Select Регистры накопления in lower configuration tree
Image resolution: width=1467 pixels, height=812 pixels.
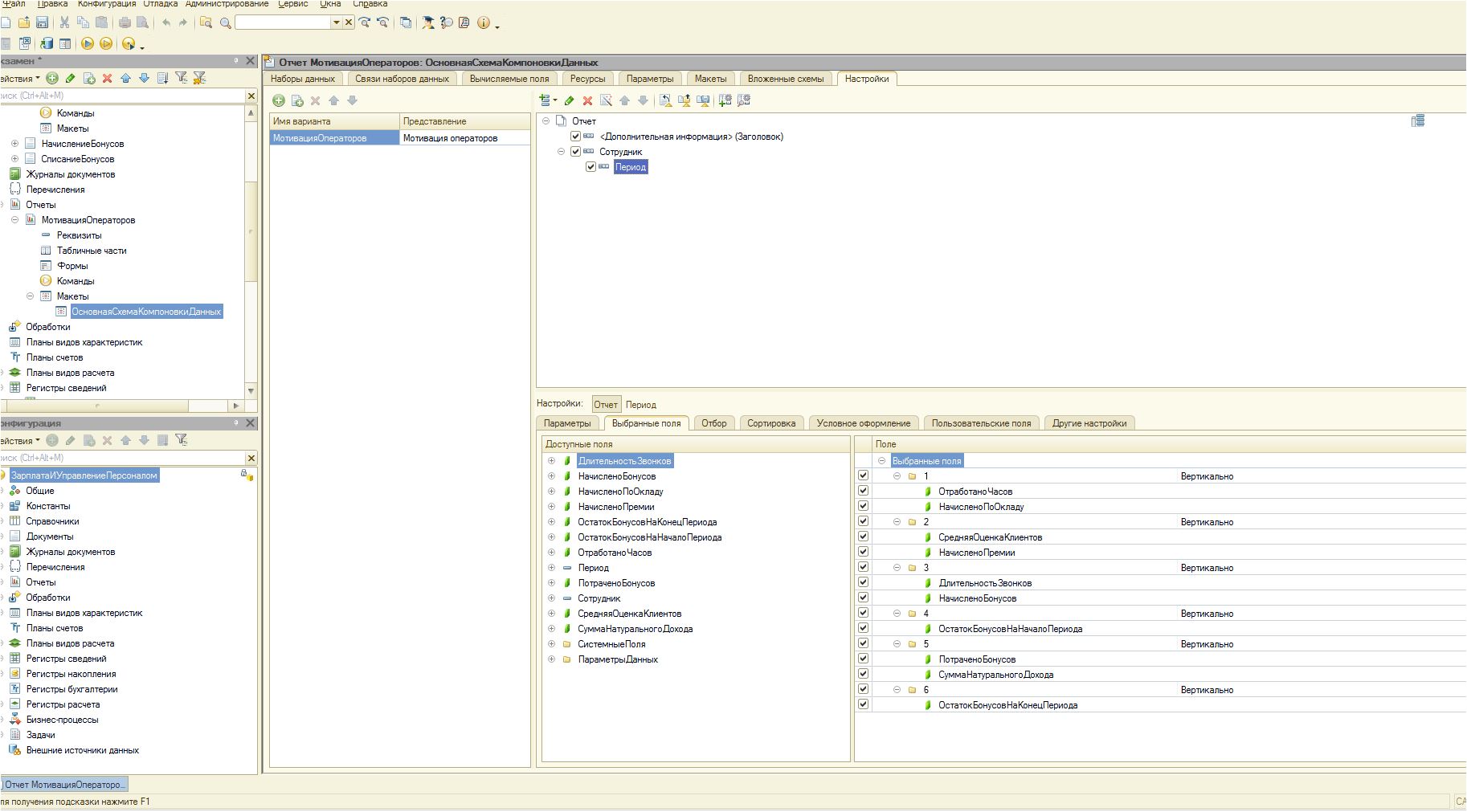coord(71,674)
